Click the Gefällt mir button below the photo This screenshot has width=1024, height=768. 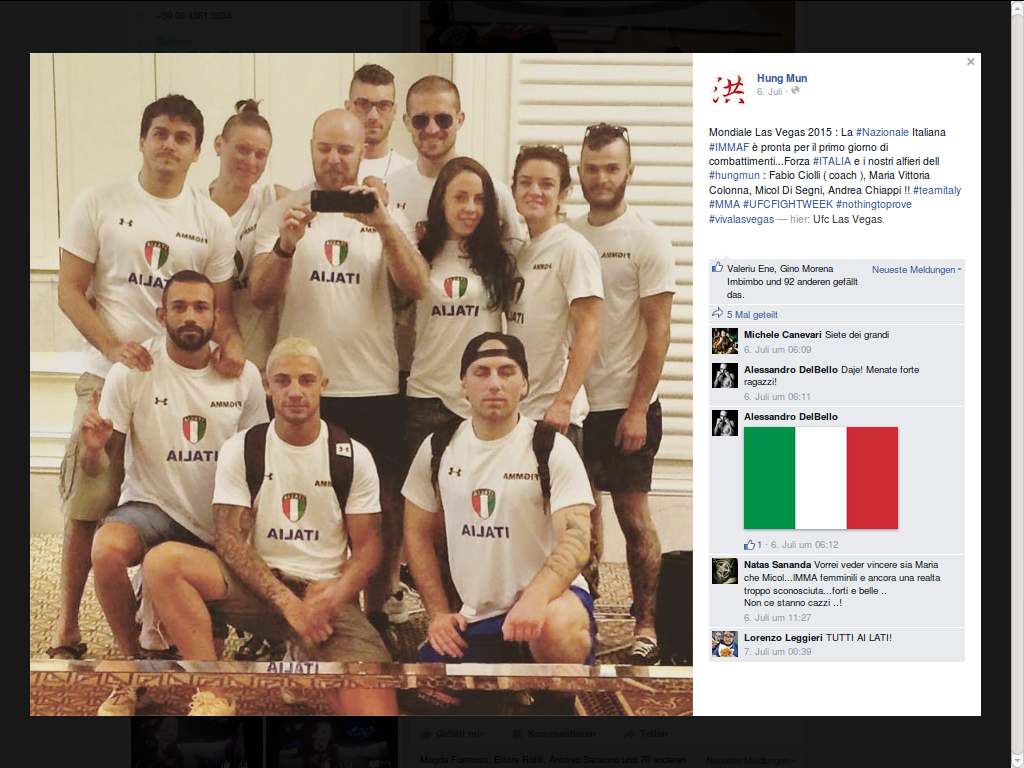[x=454, y=733]
